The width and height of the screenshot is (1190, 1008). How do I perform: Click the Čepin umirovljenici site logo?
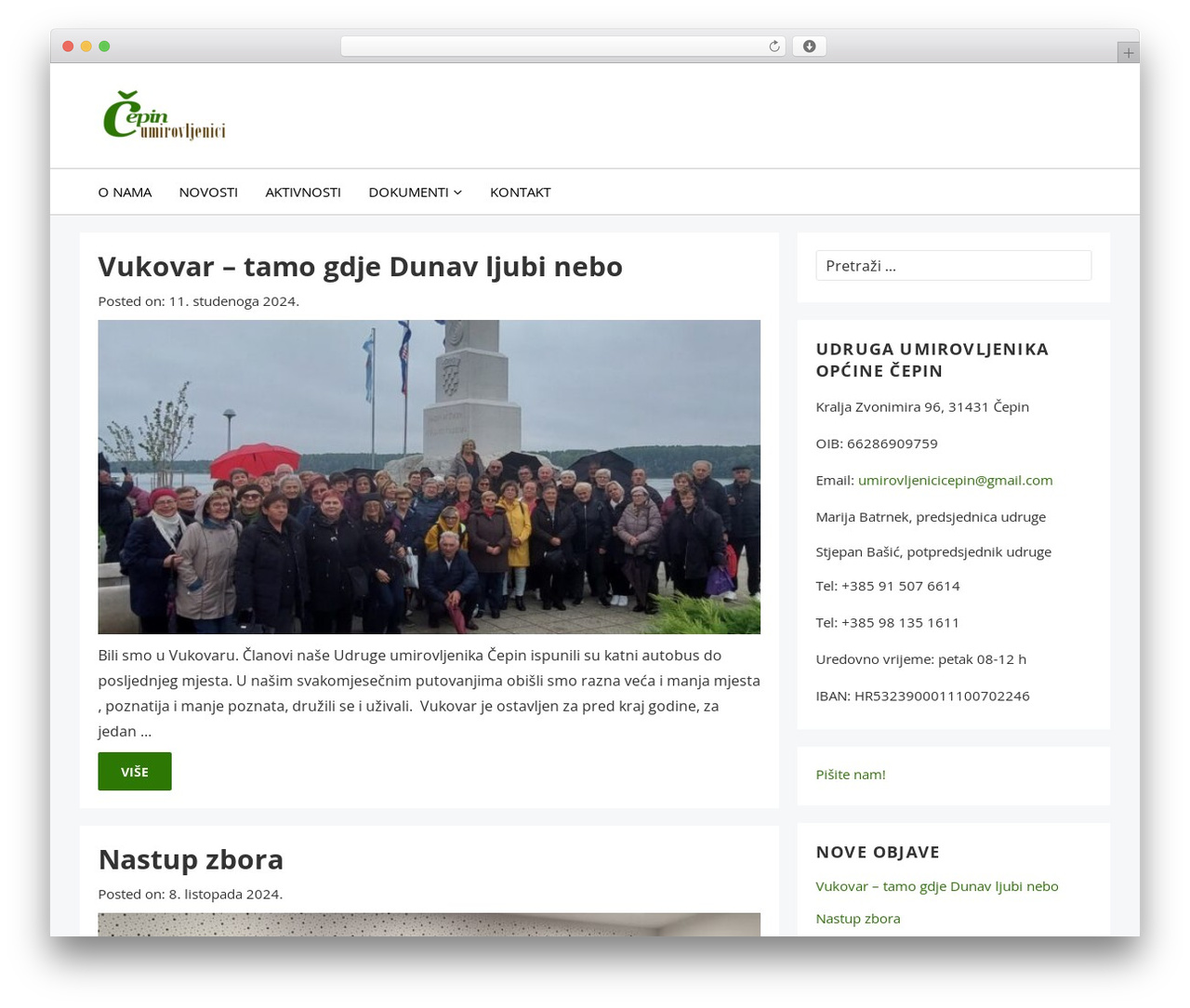165,115
